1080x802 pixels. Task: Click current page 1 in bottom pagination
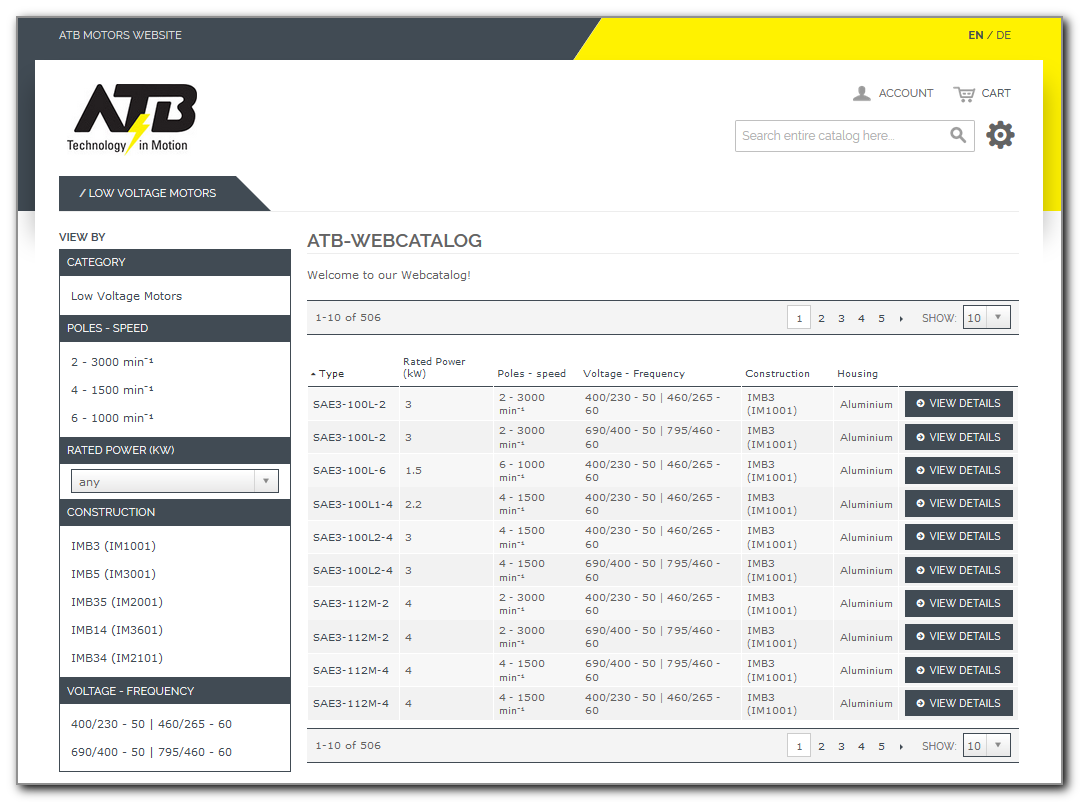(799, 746)
